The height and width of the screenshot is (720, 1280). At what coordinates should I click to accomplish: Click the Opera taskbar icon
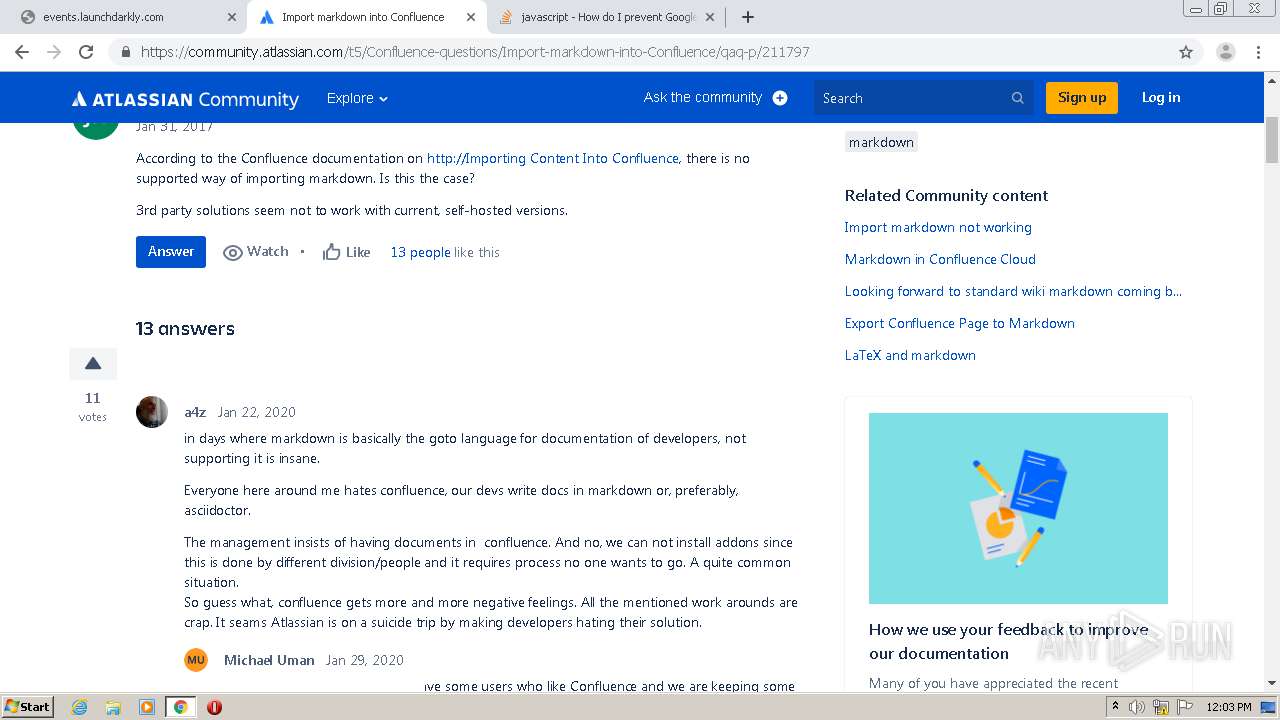214,707
